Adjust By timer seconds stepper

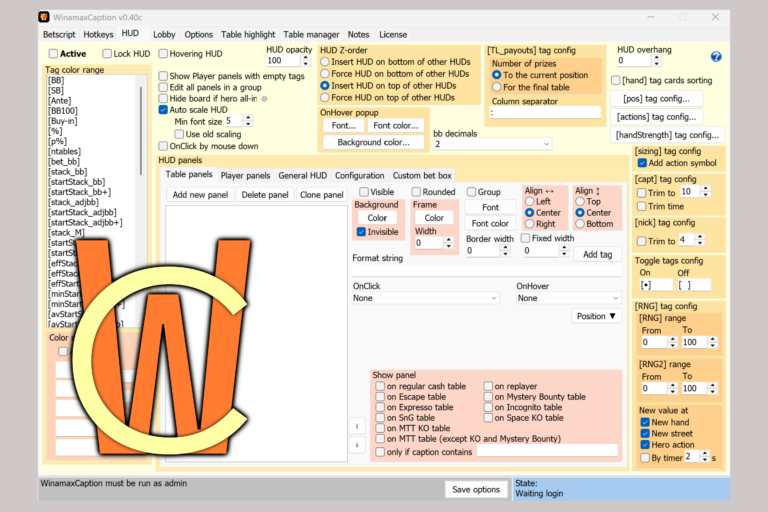pos(704,457)
